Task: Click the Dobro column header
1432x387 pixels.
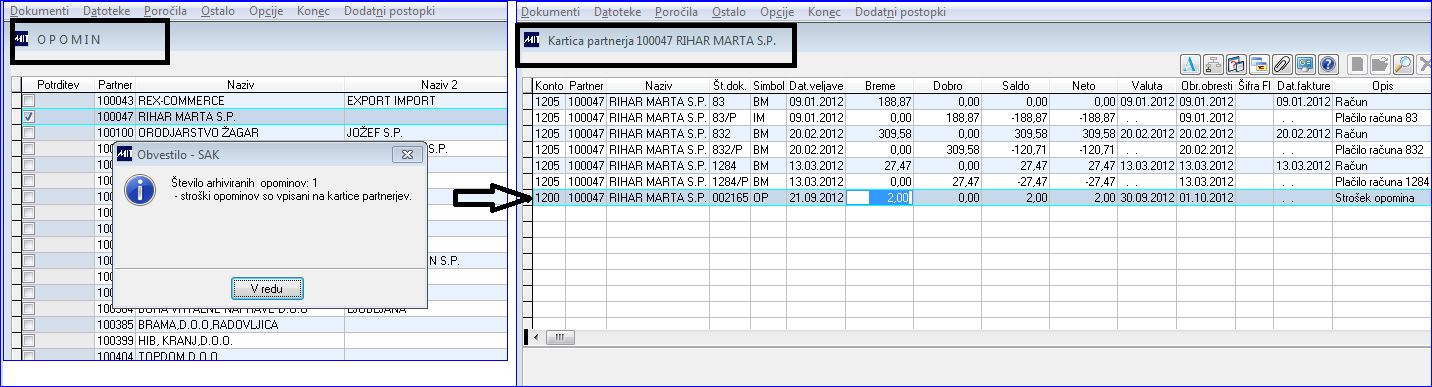Action: (947, 85)
